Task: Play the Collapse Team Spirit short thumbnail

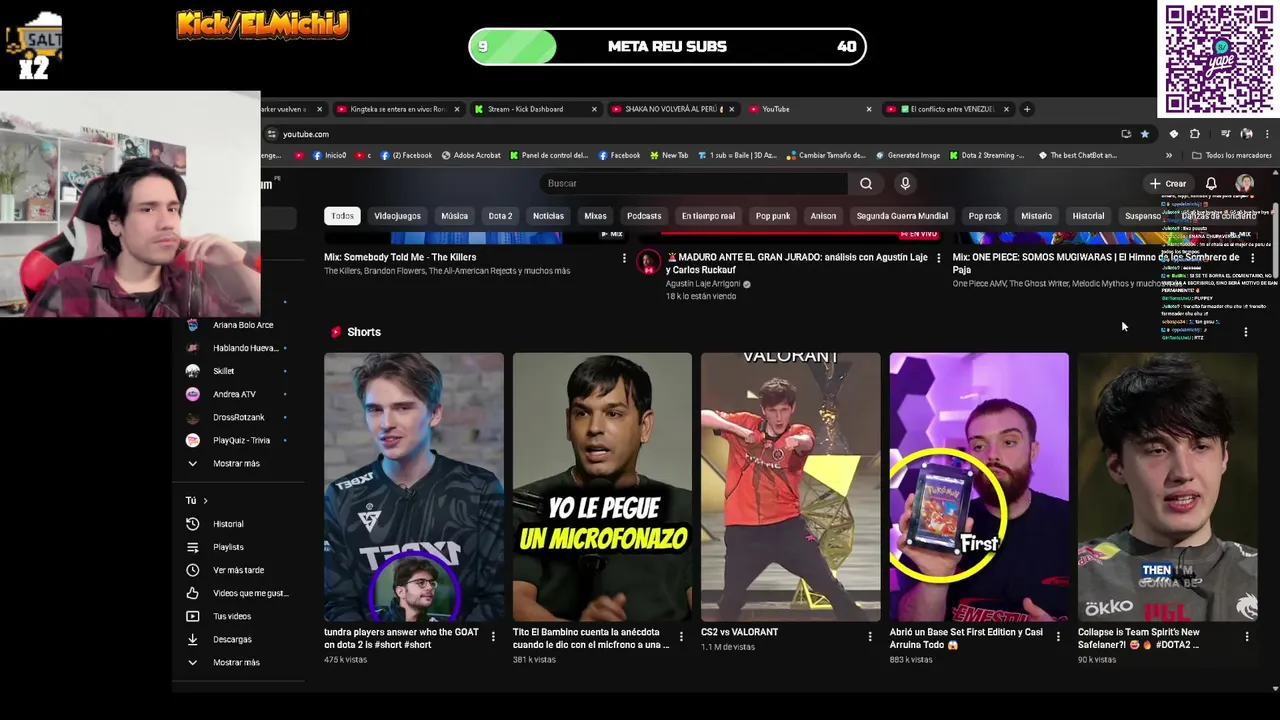Action: pos(1168,487)
